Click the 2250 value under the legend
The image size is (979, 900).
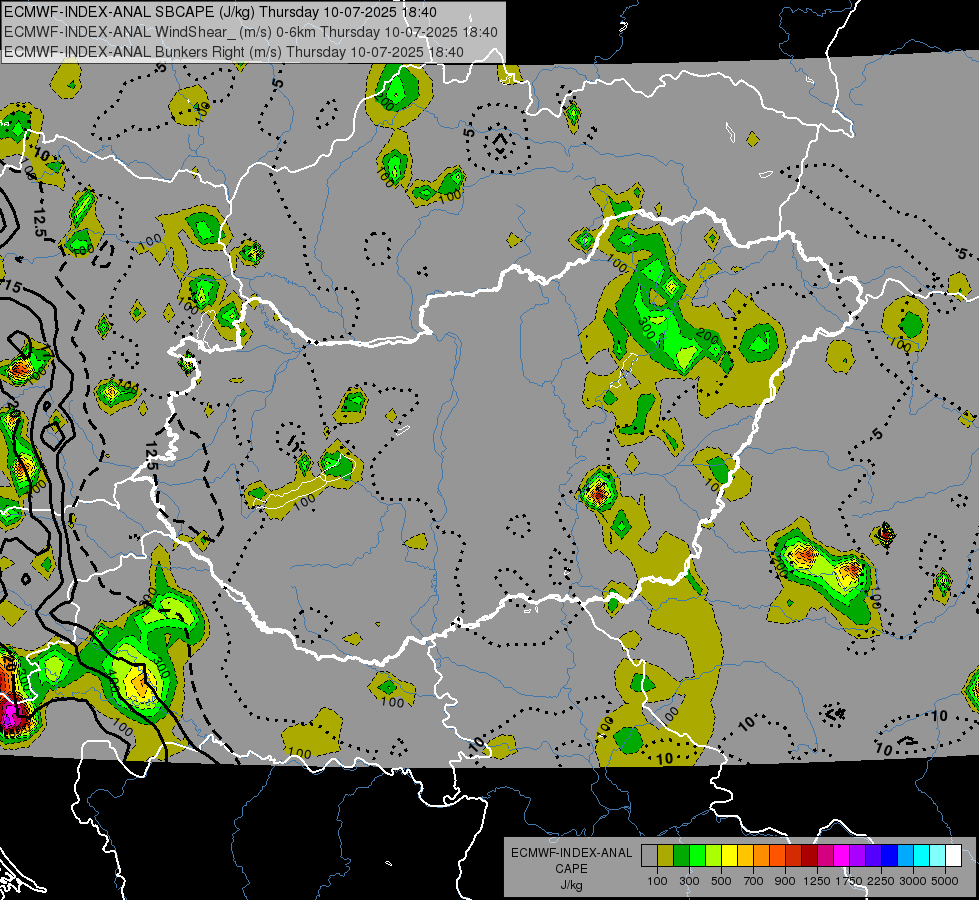pyautogui.click(x=881, y=881)
